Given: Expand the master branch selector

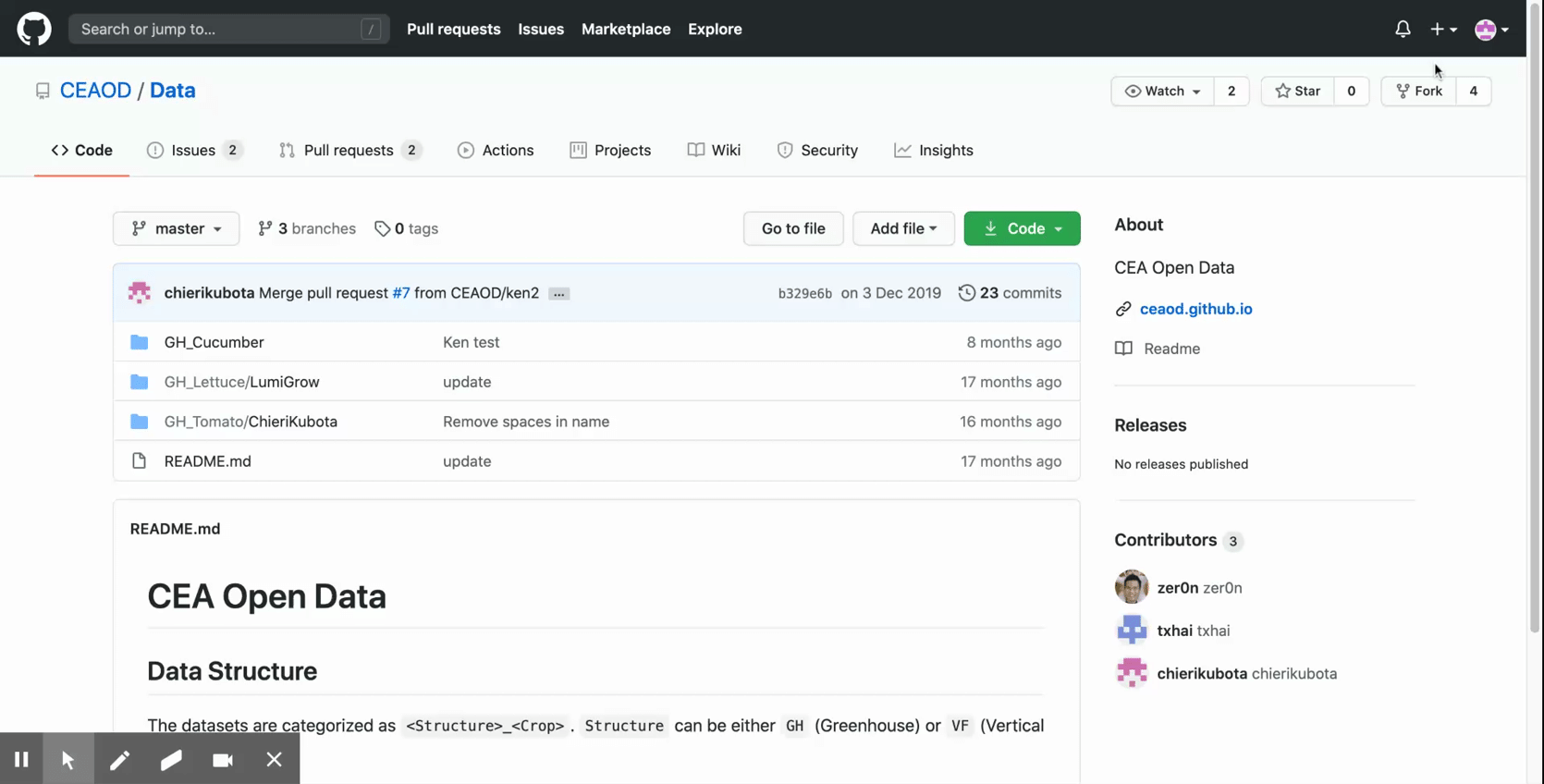Looking at the screenshot, I should pos(176,228).
